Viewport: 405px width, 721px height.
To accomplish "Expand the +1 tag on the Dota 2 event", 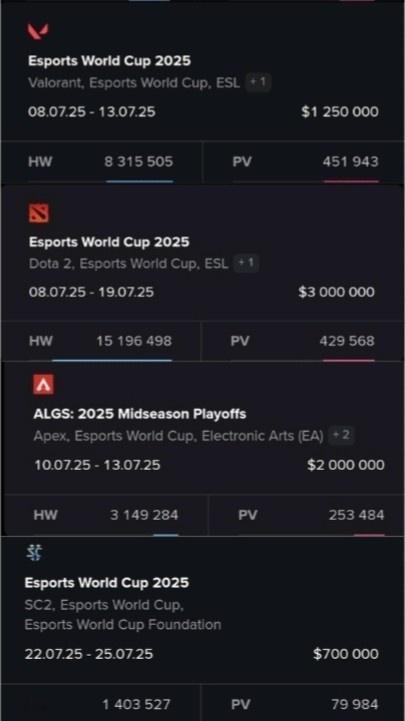I will coord(246,263).
